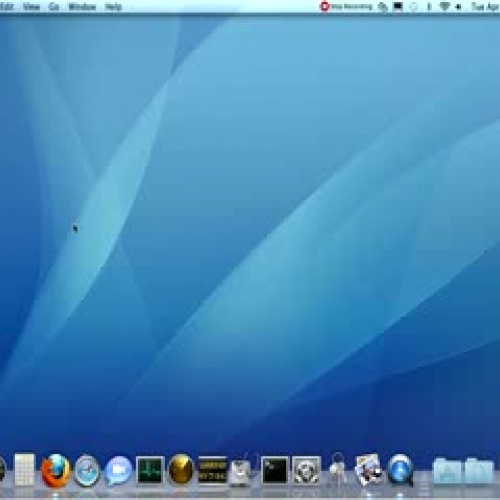Open the grey gear square dock icon

(x=306, y=471)
